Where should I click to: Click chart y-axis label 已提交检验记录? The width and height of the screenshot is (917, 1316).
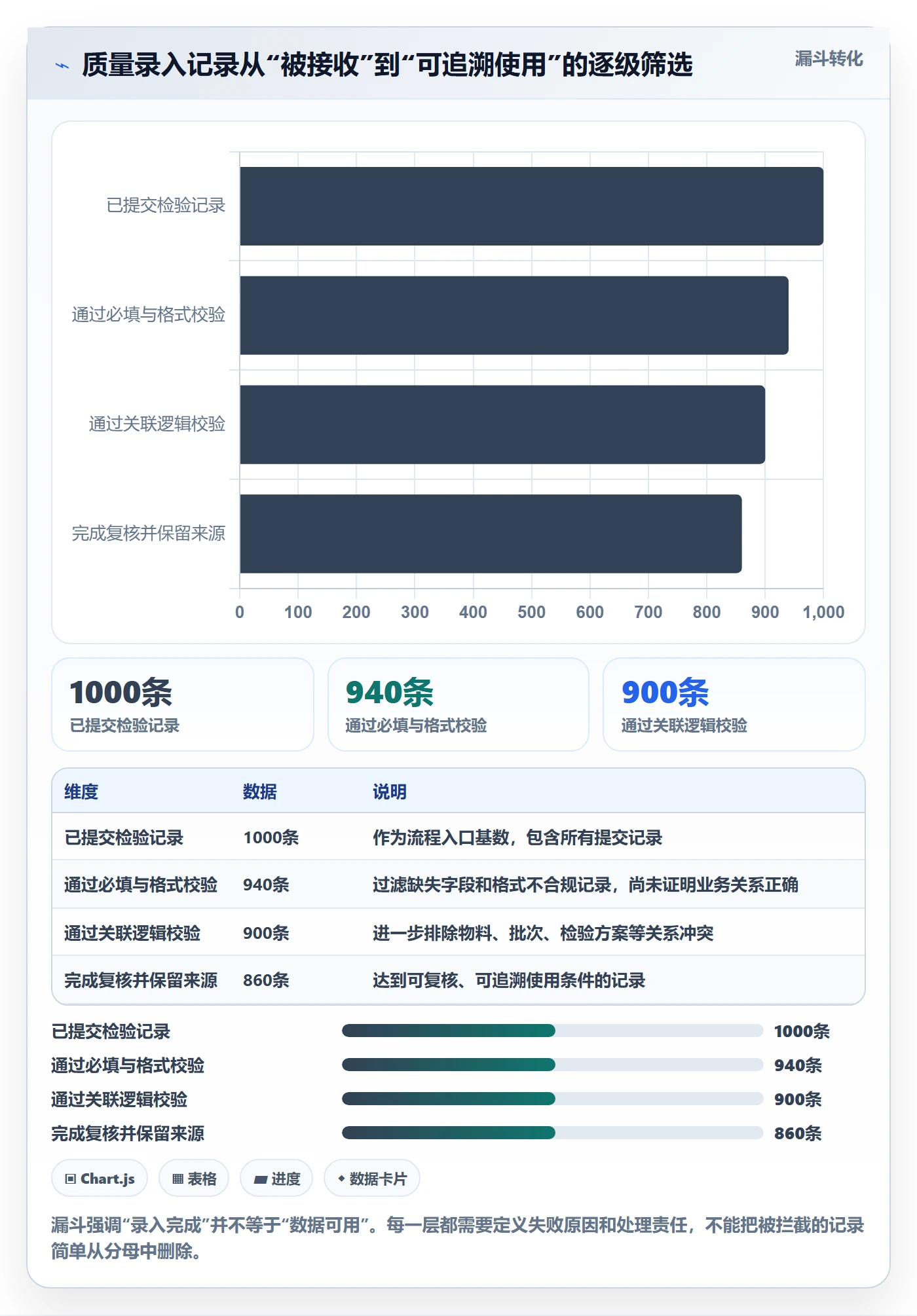point(166,206)
